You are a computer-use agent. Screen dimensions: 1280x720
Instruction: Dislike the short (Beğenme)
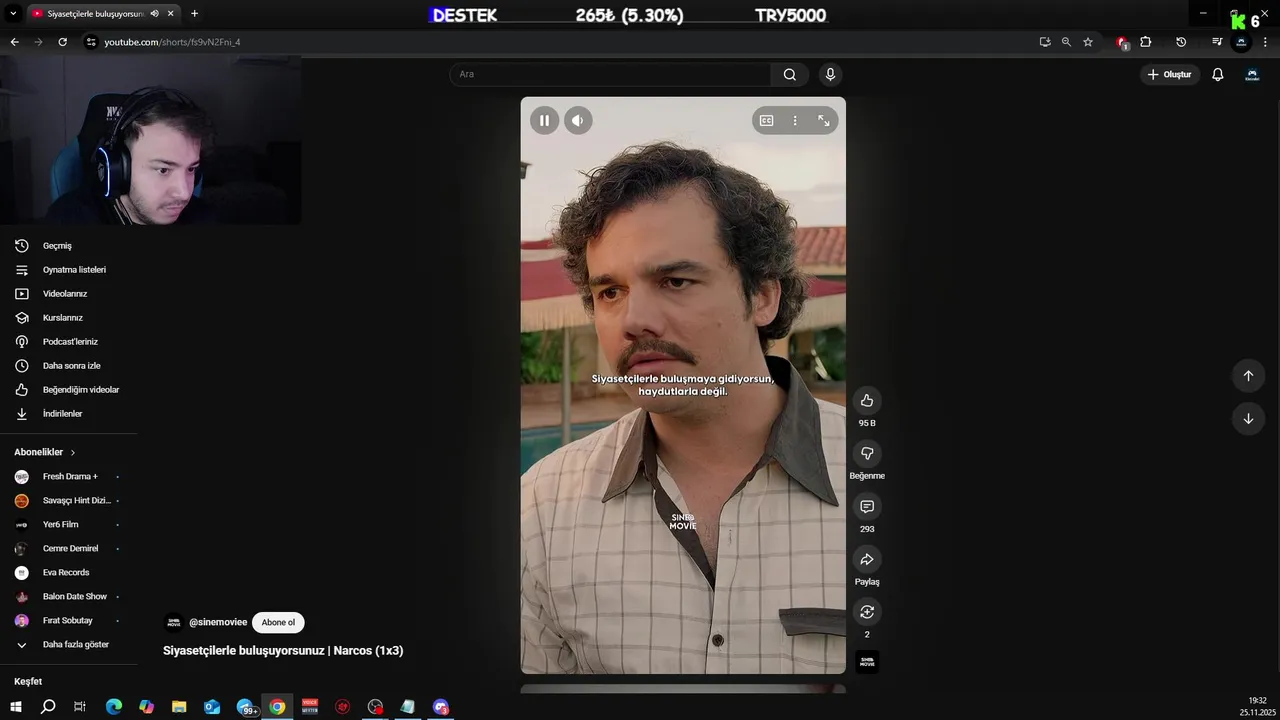tap(867, 454)
